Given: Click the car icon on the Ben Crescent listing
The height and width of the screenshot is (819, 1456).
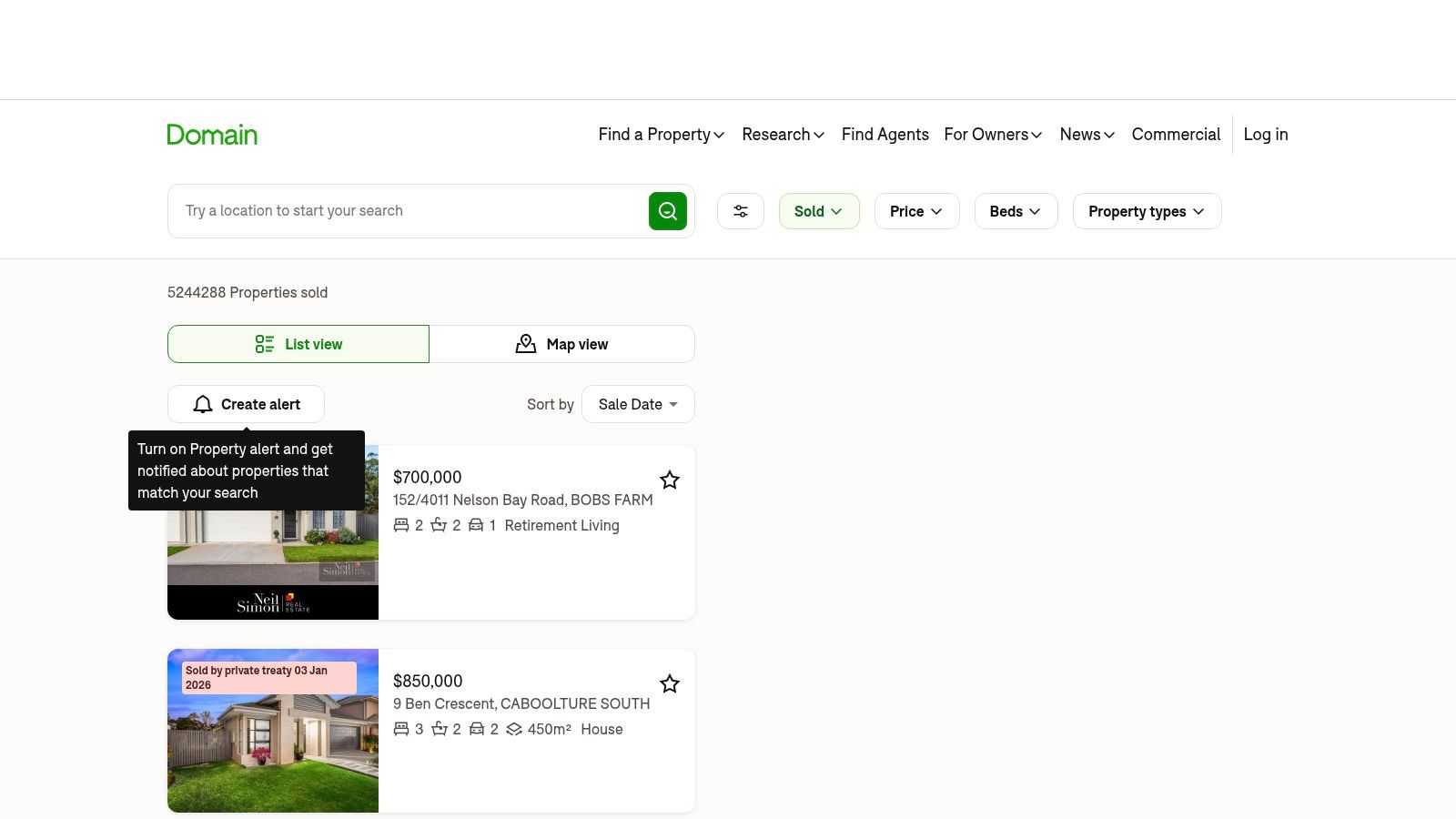Looking at the screenshot, I should tap(476, 729).
